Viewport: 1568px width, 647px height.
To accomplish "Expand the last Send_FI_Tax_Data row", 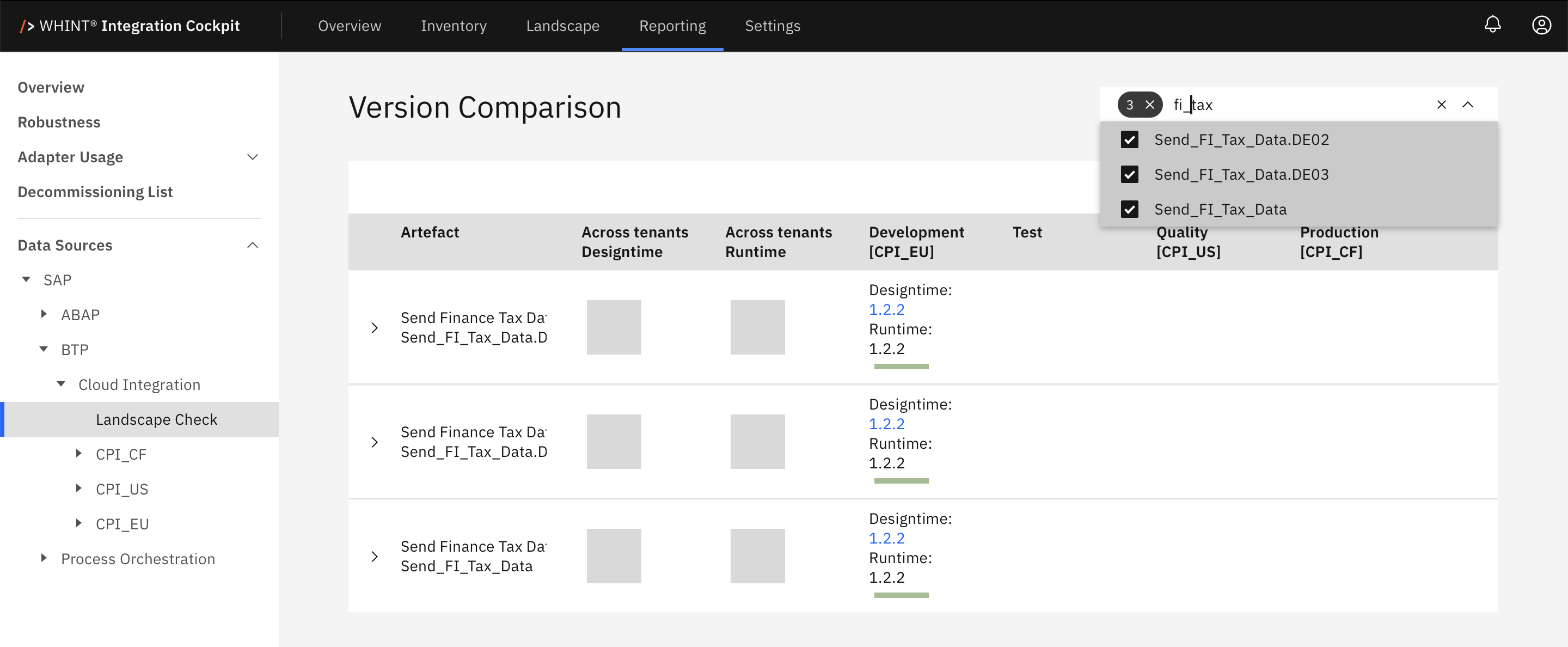I will click(x=375, y=556).
